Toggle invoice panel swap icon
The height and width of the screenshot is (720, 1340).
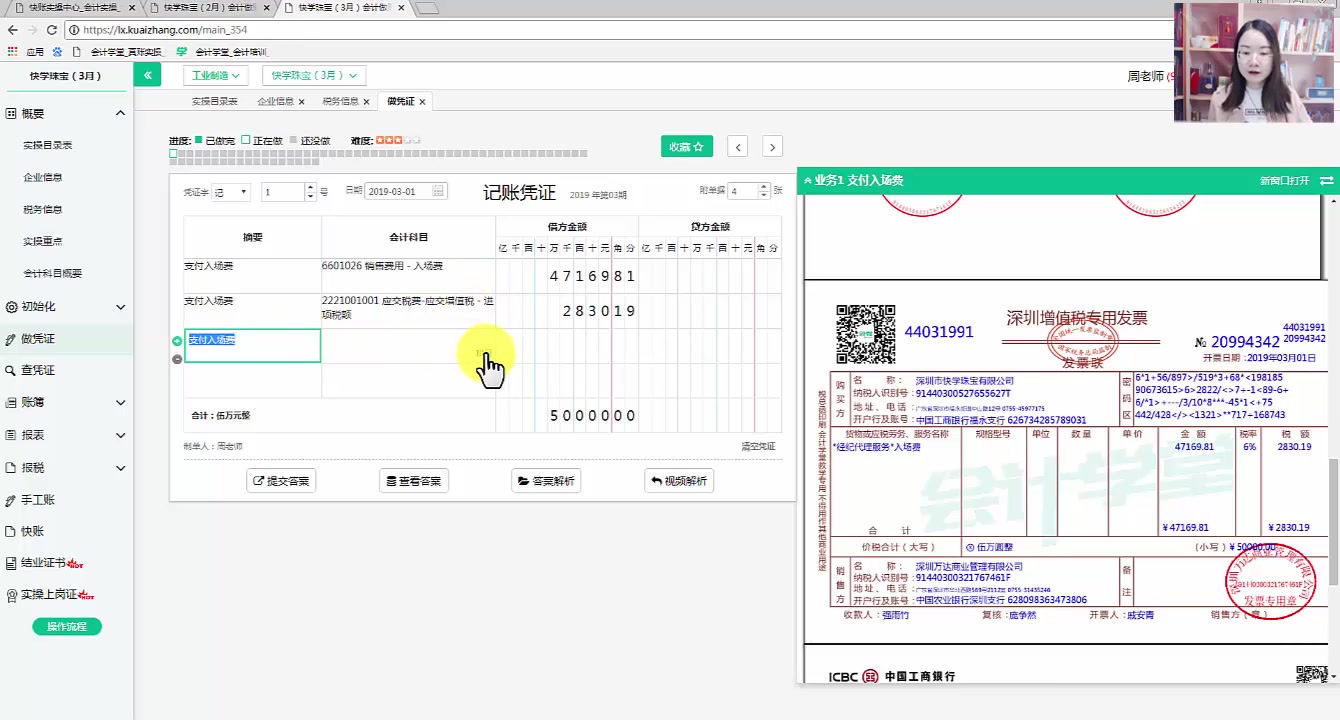1326,181
